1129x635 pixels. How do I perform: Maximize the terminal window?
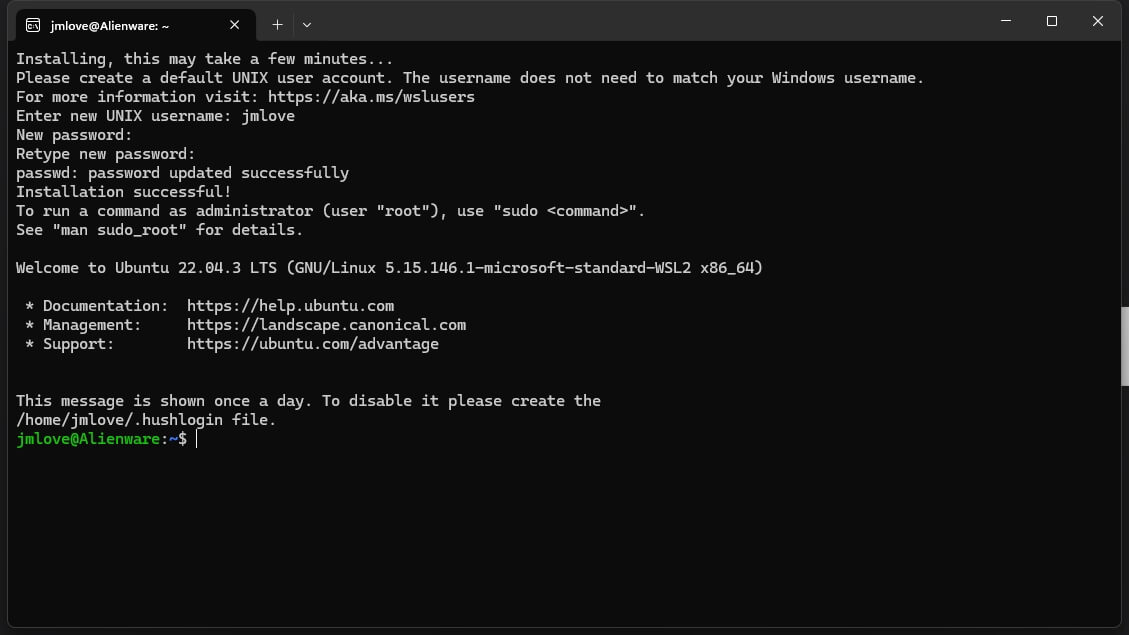(1051, 21)
